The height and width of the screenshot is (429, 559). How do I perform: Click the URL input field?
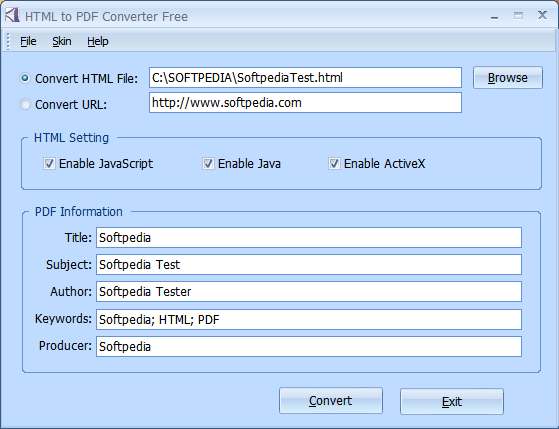[305, 103]
